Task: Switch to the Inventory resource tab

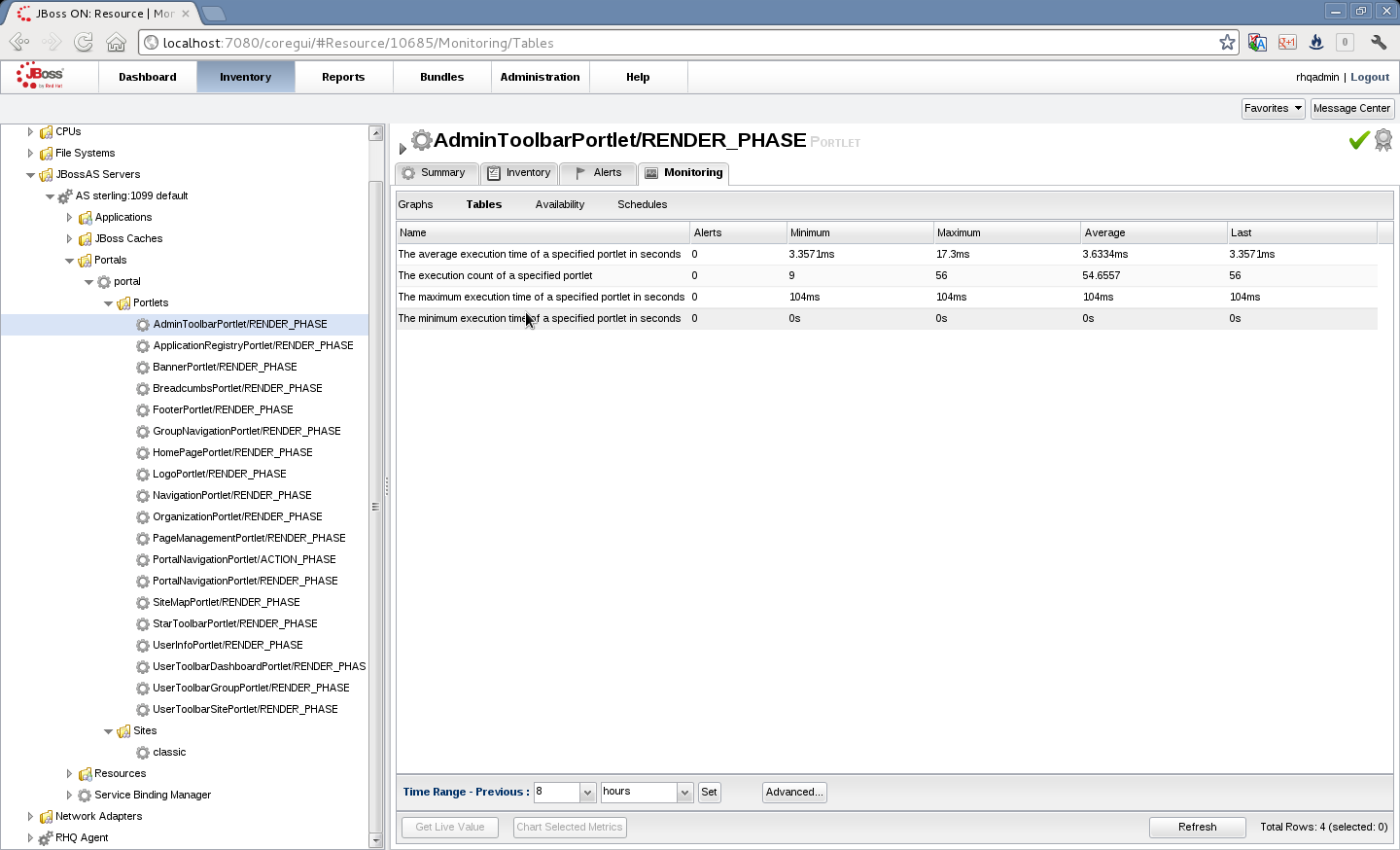Action: click(x=519, y=173)
